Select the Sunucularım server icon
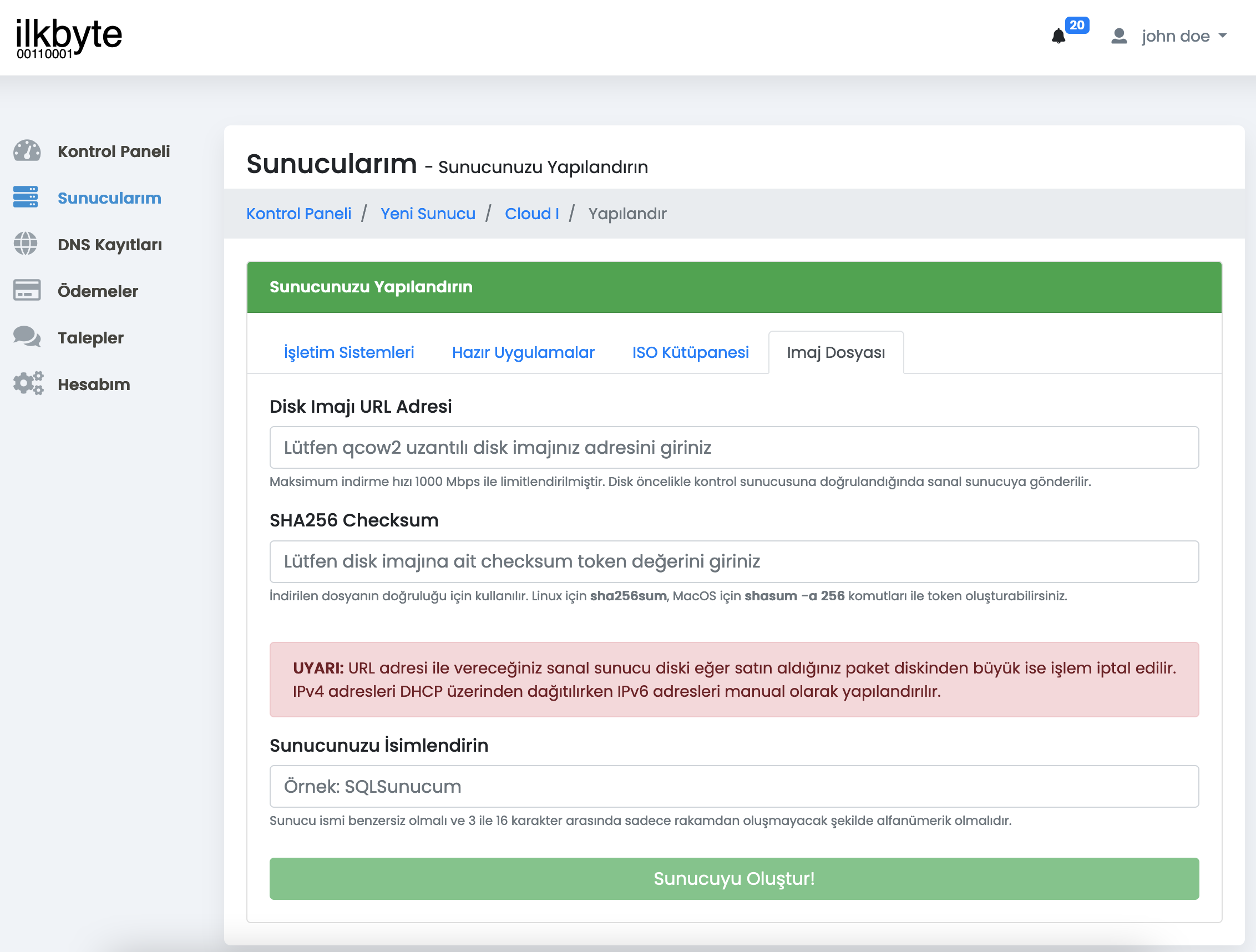Image resolution: width=1256 pixels, height=952 pixels. click(26, 197)
